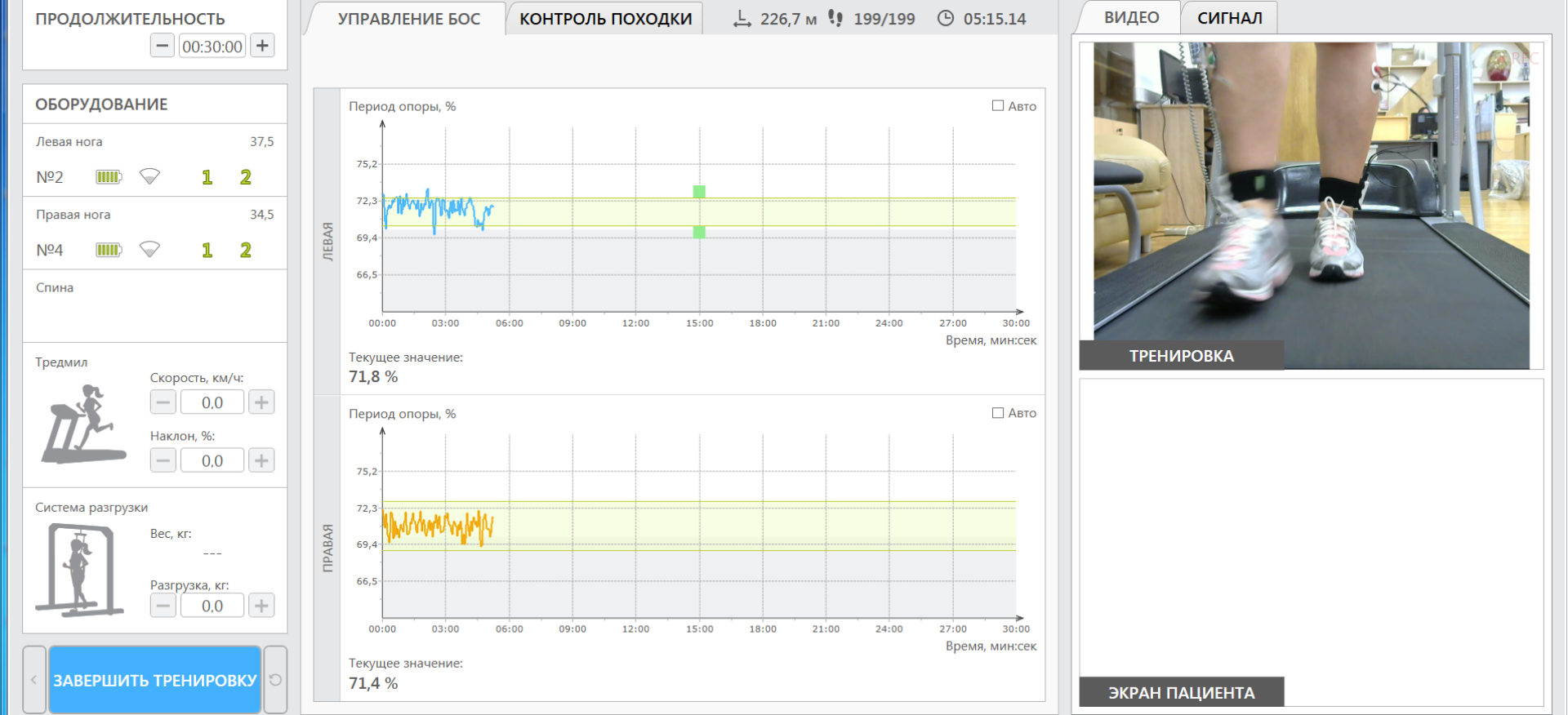Click the clock icon beside elapsed time
The width and height of the screenshot is (1568, 715).
(945, 19)
